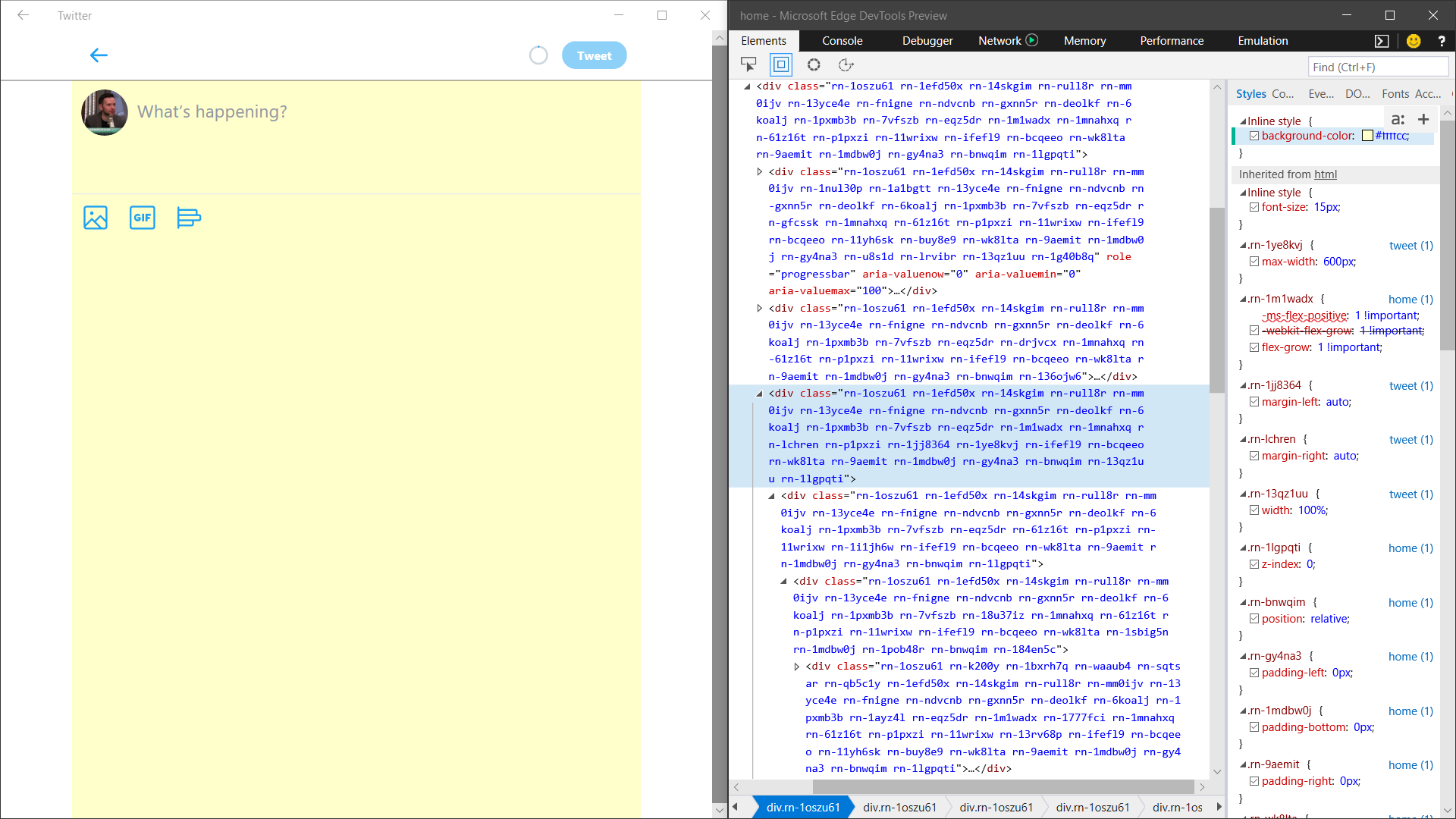
Task: Expand the progressbar div node
Action: coord(760,171)
